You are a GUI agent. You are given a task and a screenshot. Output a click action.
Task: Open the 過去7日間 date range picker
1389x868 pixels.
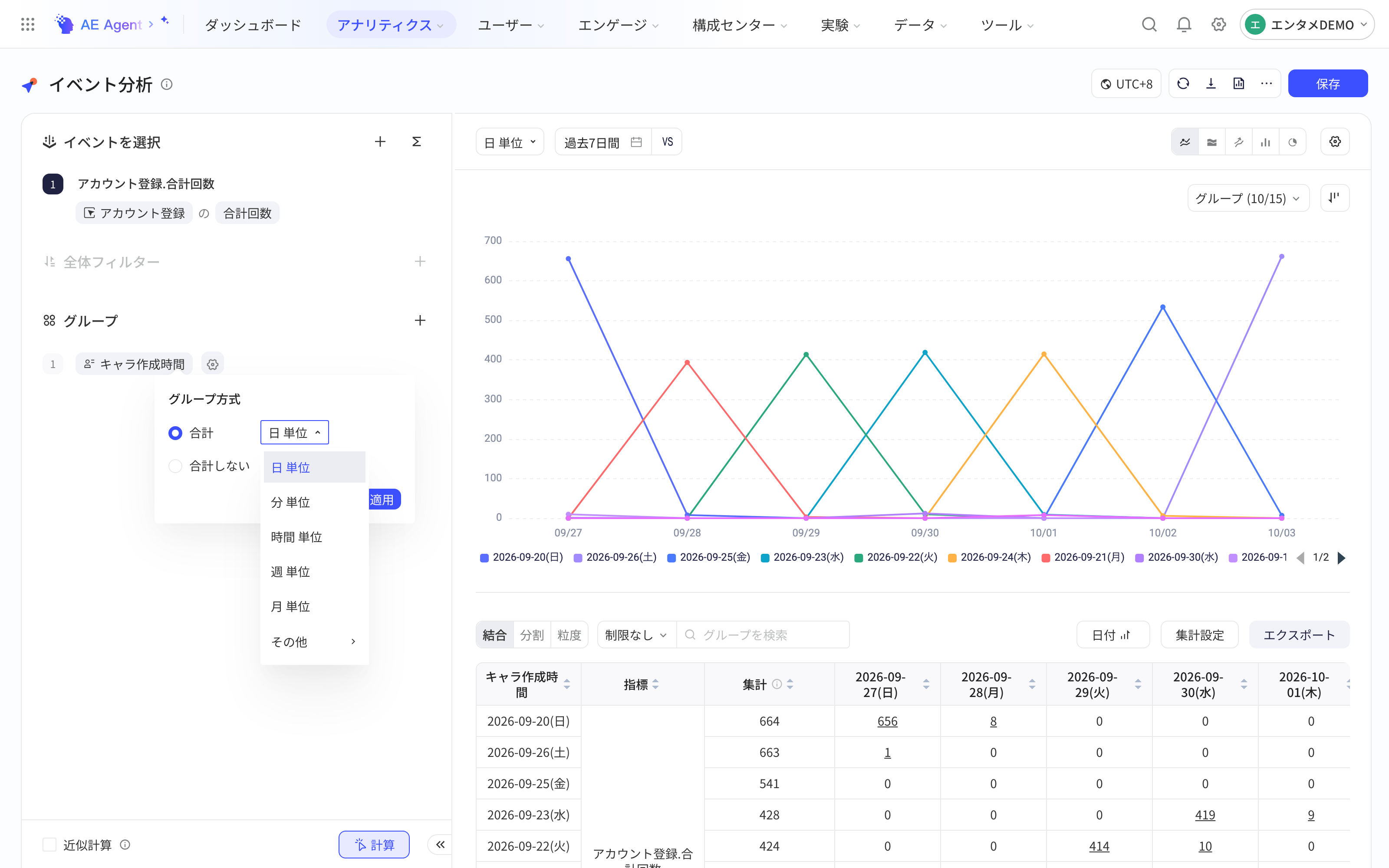point(602,142)
